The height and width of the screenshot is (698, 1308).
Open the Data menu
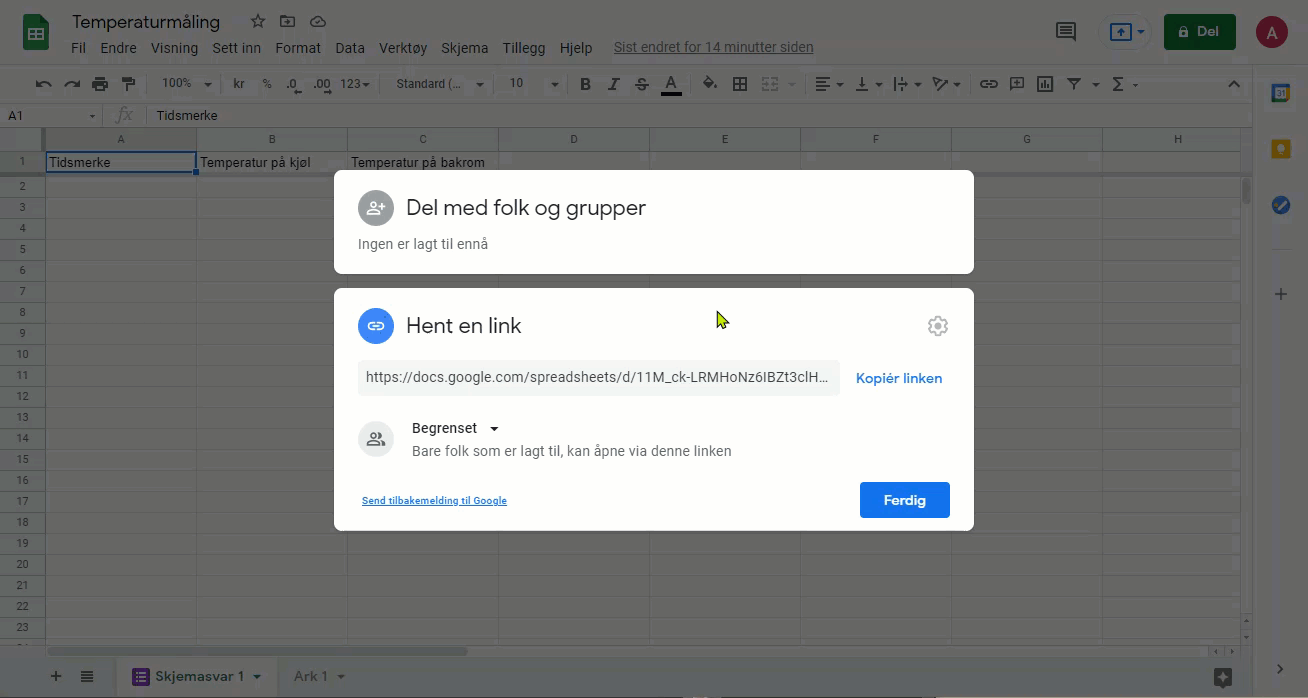coord(350,47)
